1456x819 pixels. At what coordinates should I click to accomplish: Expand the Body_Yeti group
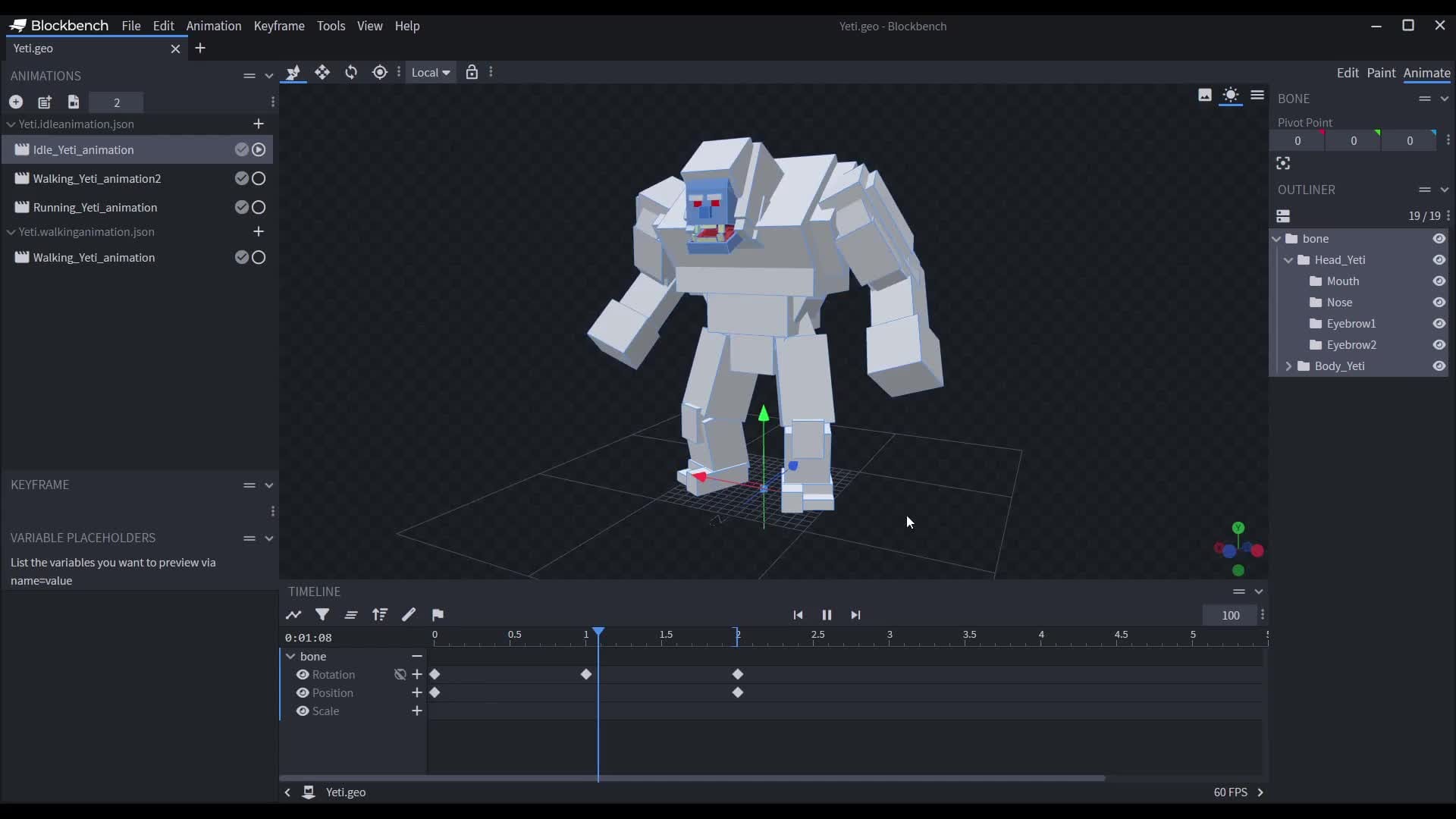(x=1288, y=366)
